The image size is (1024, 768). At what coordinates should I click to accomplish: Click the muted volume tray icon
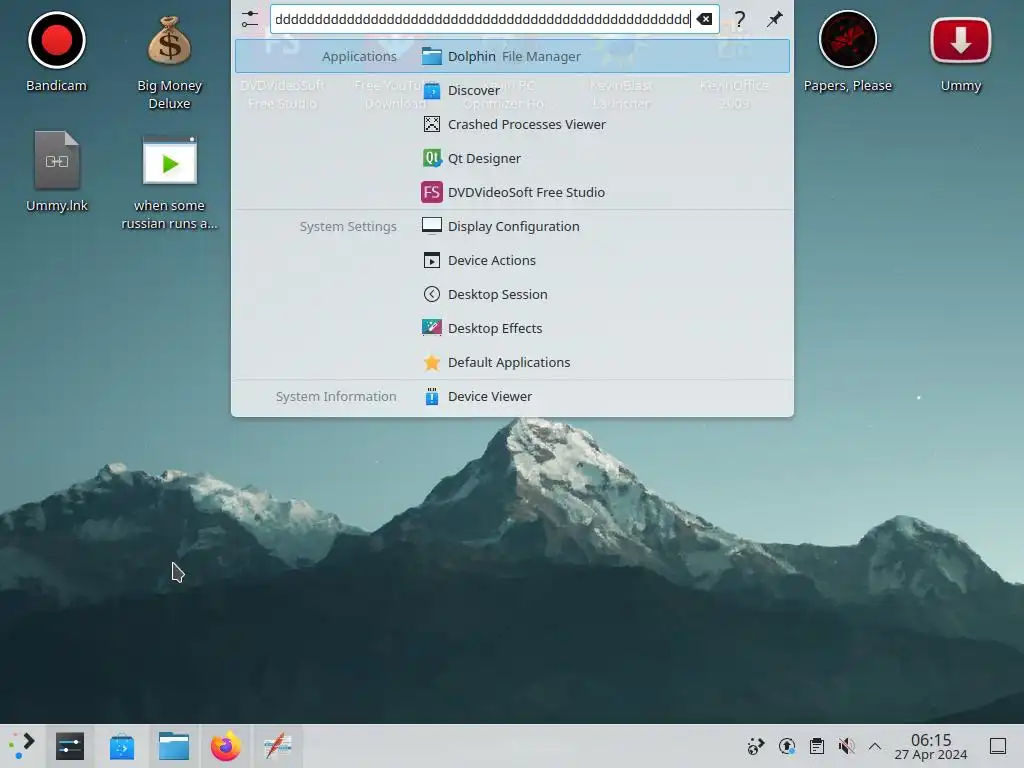point(846,746)
